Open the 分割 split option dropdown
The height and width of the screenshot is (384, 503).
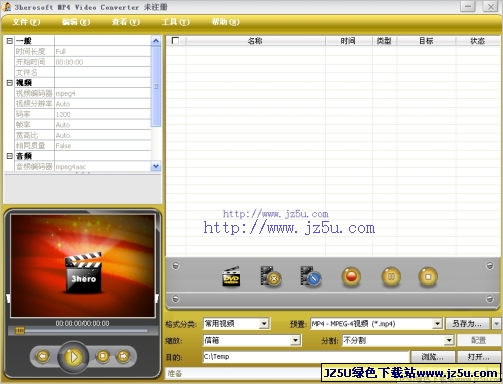click(x=449, y=340)
